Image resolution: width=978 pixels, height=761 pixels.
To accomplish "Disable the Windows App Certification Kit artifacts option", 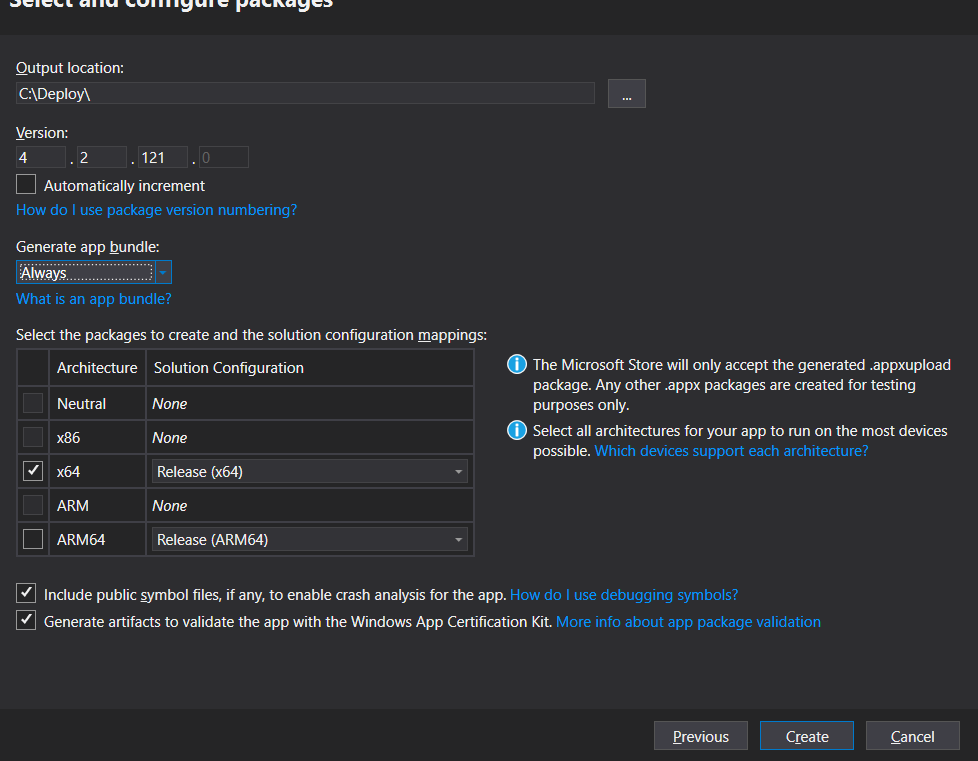I will coord(25,620).
